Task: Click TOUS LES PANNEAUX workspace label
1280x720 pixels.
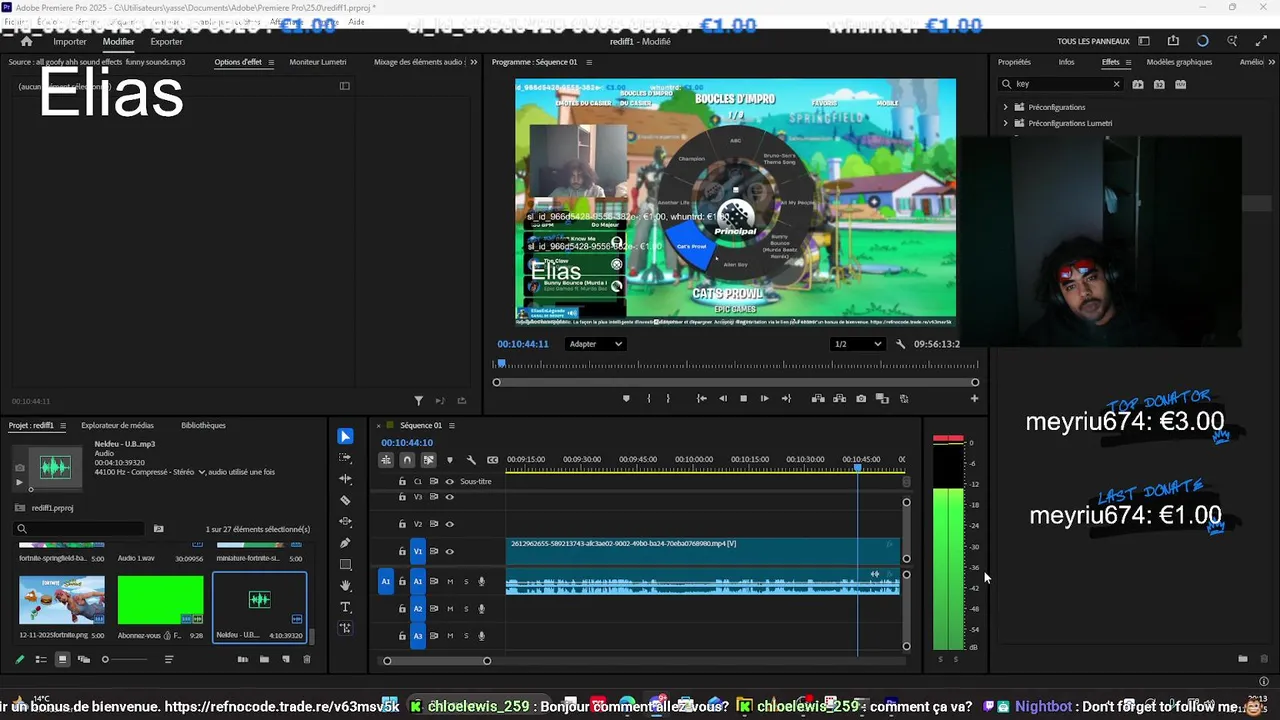Action: pos(1094,42)
